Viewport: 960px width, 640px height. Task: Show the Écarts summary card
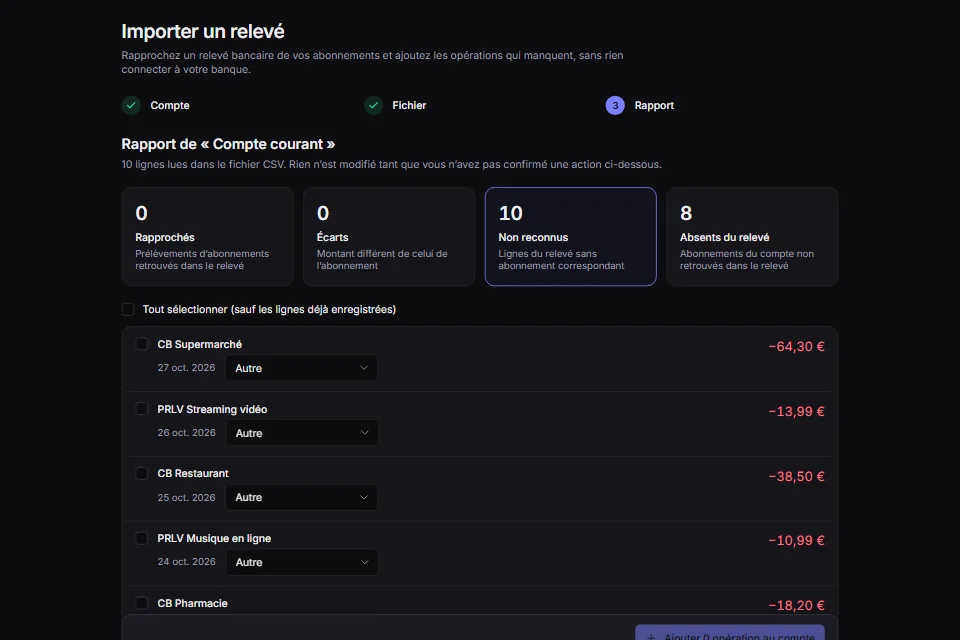point(389,236)
